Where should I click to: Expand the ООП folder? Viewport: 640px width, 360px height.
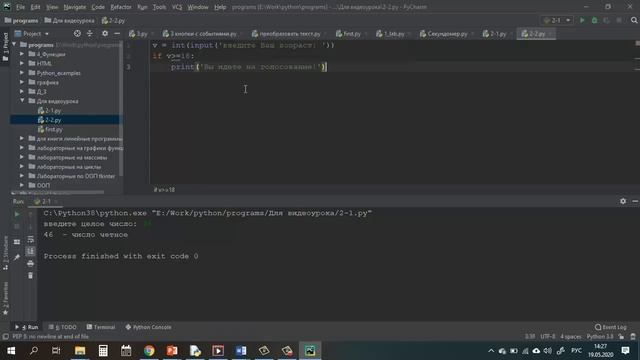point(22,185)
